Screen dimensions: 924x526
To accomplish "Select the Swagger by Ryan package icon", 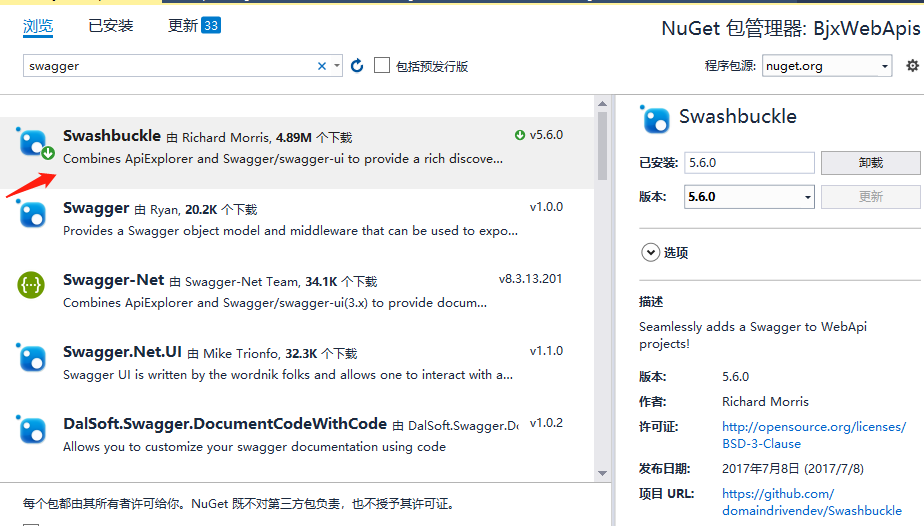I will pos(32,213).
